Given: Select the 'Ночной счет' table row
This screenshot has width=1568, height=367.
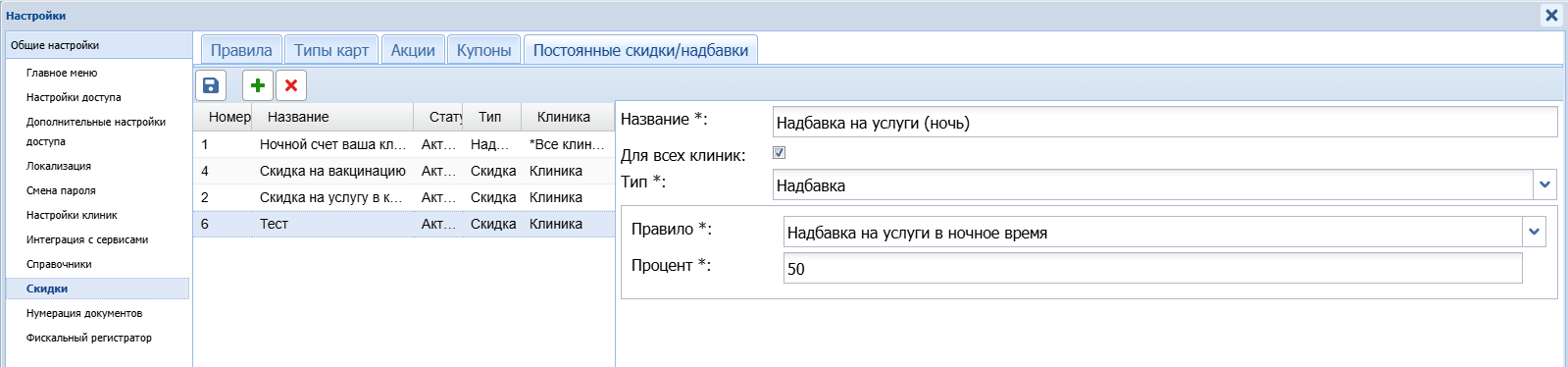Looking at the screenshot, I should (404, 144).
